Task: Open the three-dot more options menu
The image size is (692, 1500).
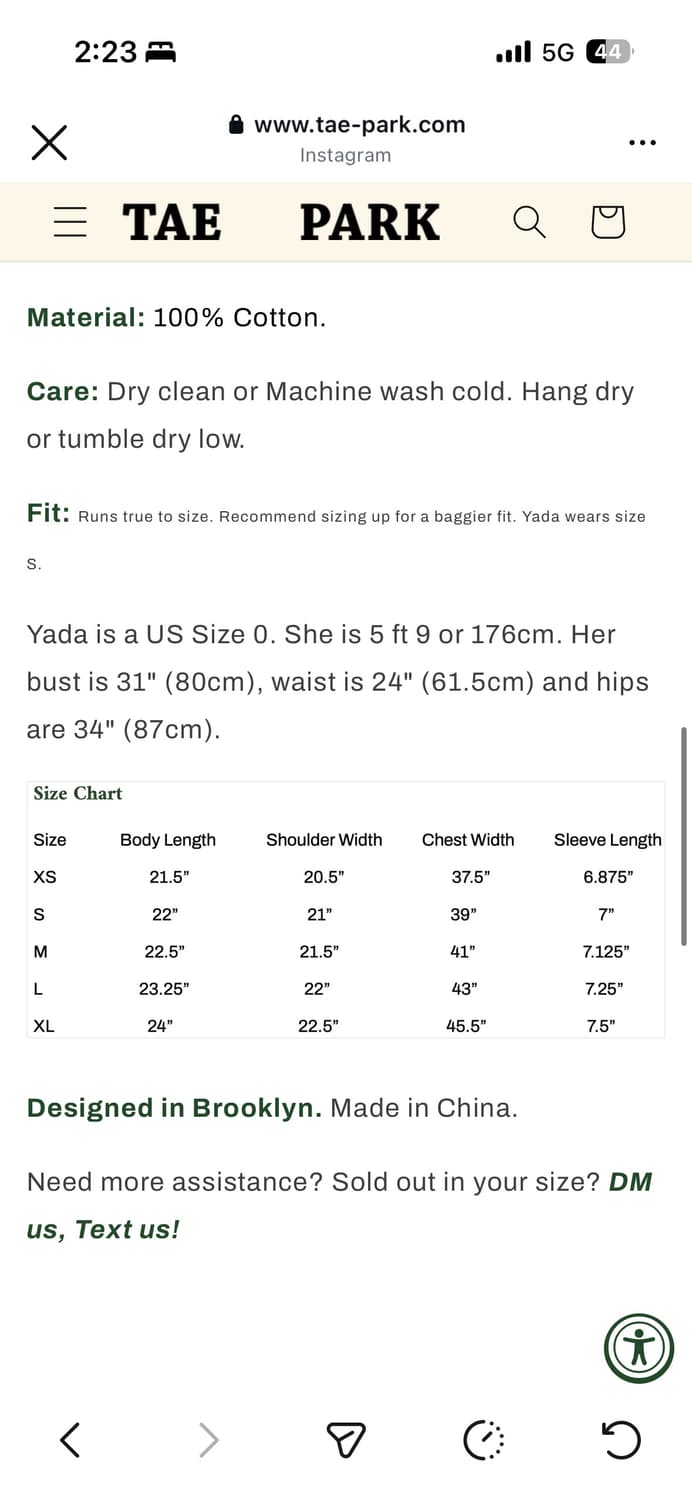Action: coord(642,142)
